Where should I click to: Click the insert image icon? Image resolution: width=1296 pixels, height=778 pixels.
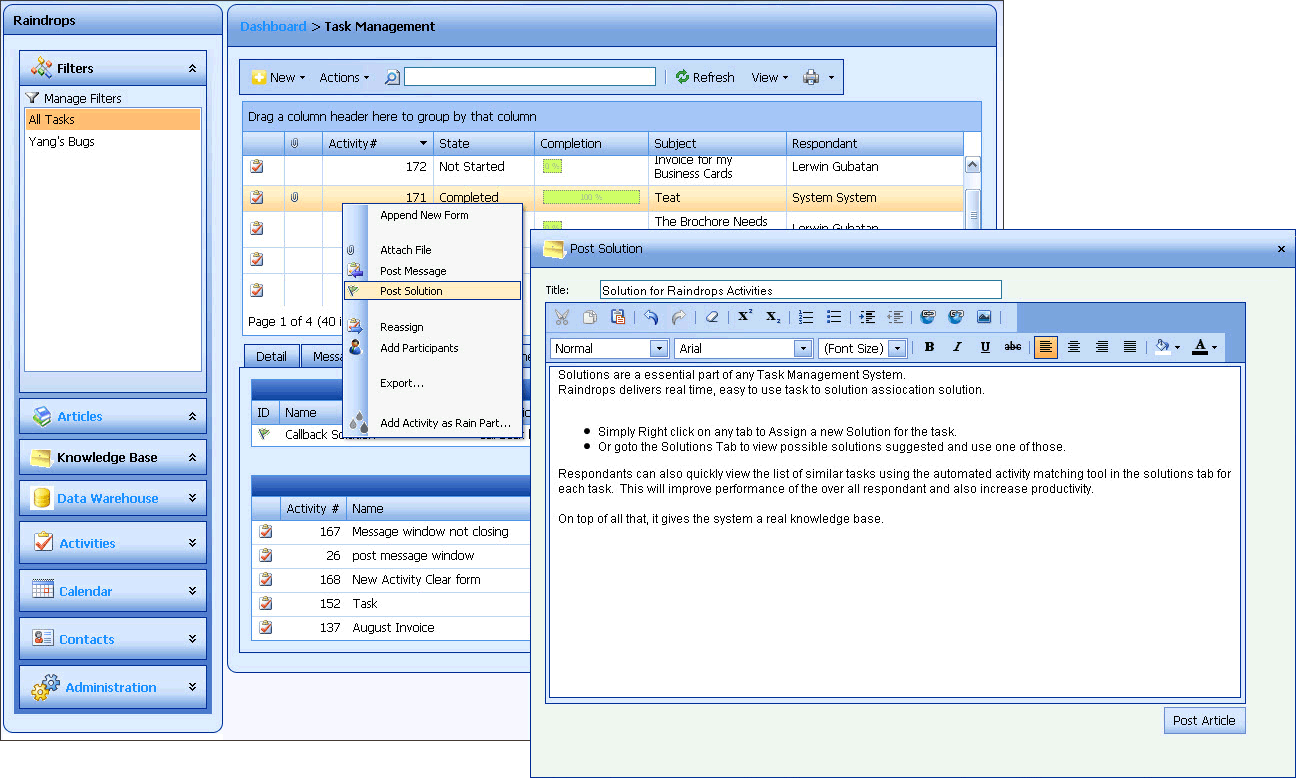pos(984,317)
